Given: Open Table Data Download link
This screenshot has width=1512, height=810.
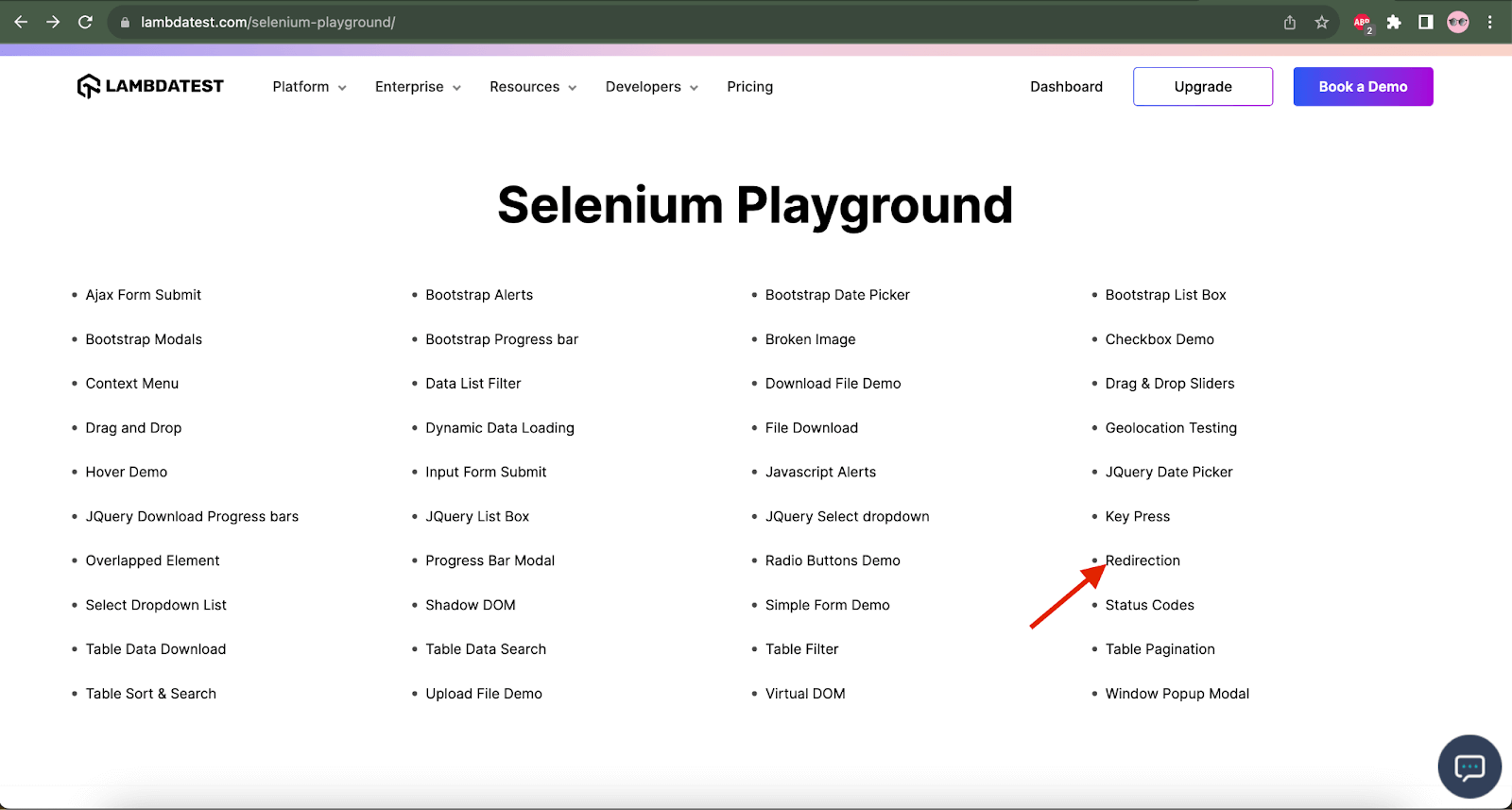Looking at the screenshot, I should click(156, 650).
